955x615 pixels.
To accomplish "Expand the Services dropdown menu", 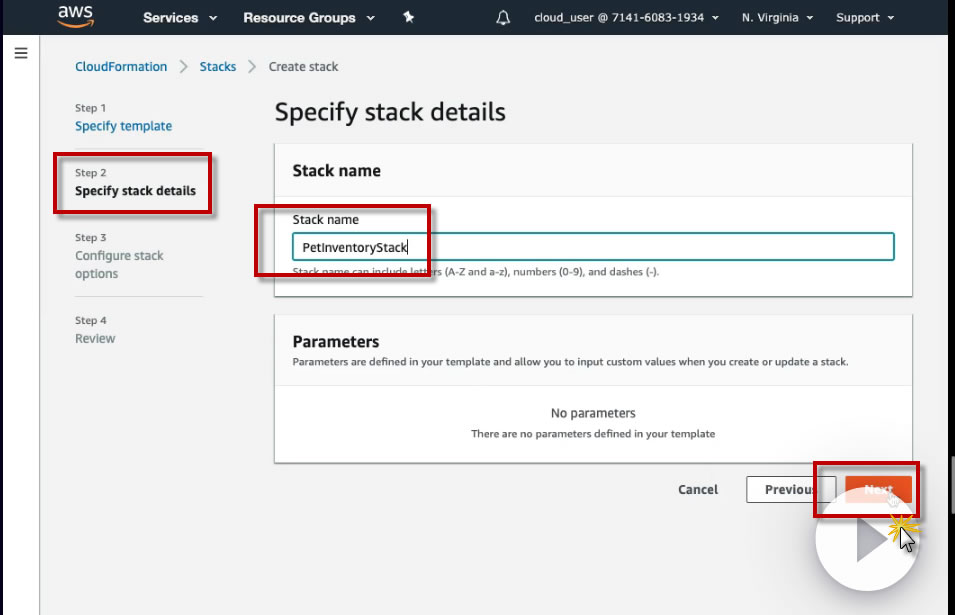I will [x=180, y=18].
